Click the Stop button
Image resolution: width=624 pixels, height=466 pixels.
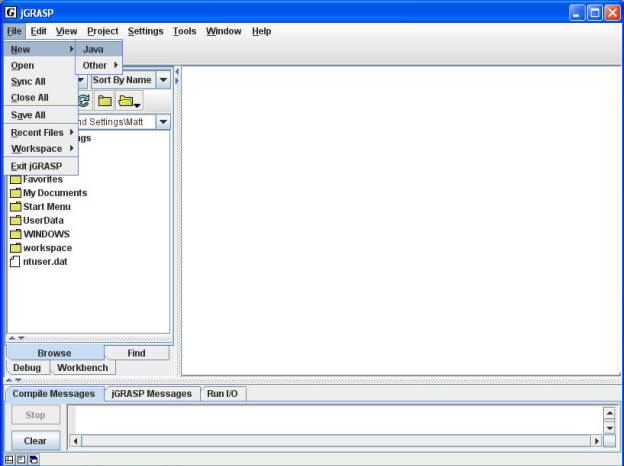[x=35, y=415]
